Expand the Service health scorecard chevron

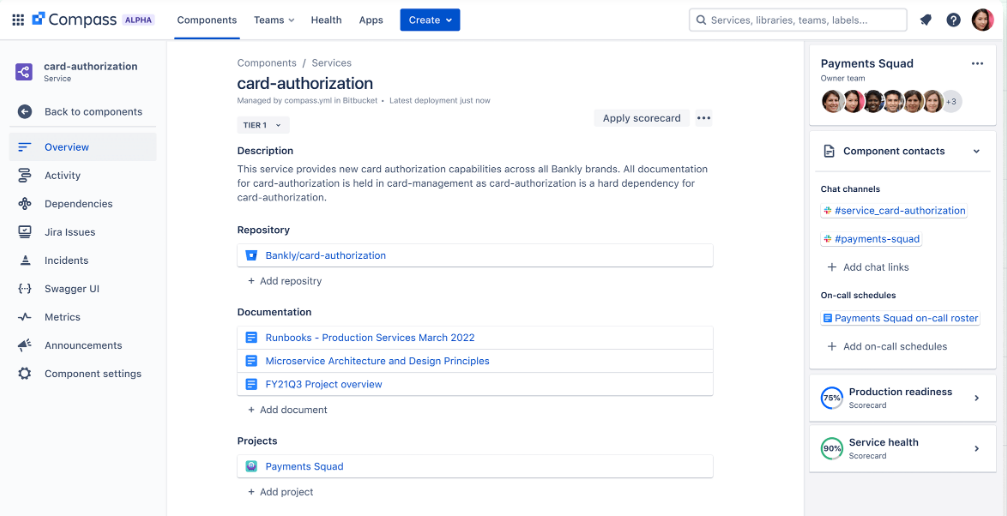tap(977, 449)
